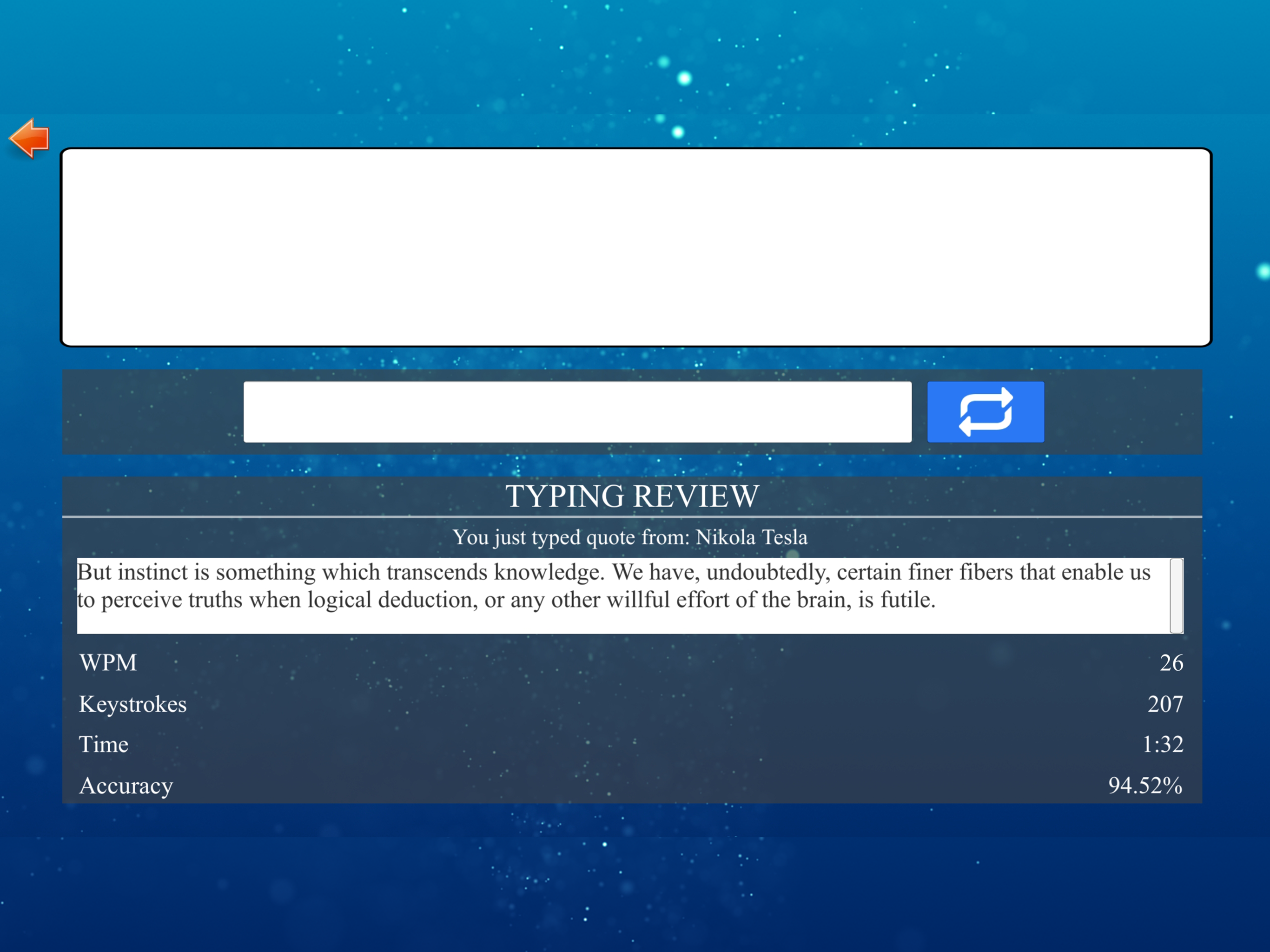Click the word 'undoubtedly' in the quote
Image resolution: width=1270 pixels, height=952 pixels.
pyautogui.click(x=767, y=573)
